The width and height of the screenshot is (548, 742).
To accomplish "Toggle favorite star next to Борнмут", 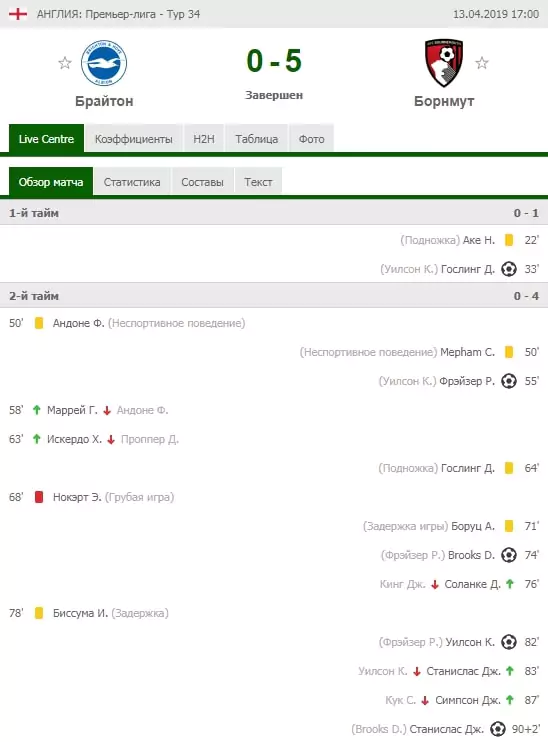I will [482, 63].
